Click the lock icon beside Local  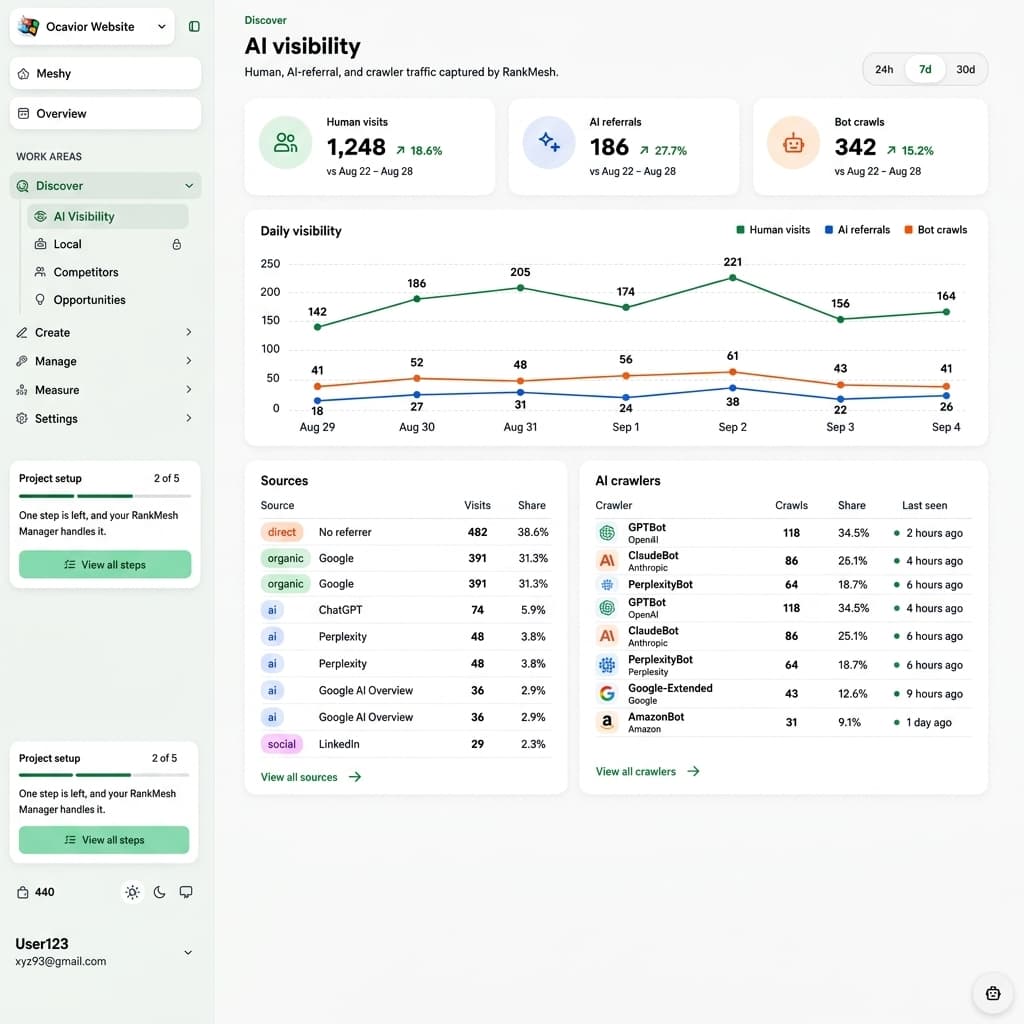pyautogui.click(x=176, y=244)
